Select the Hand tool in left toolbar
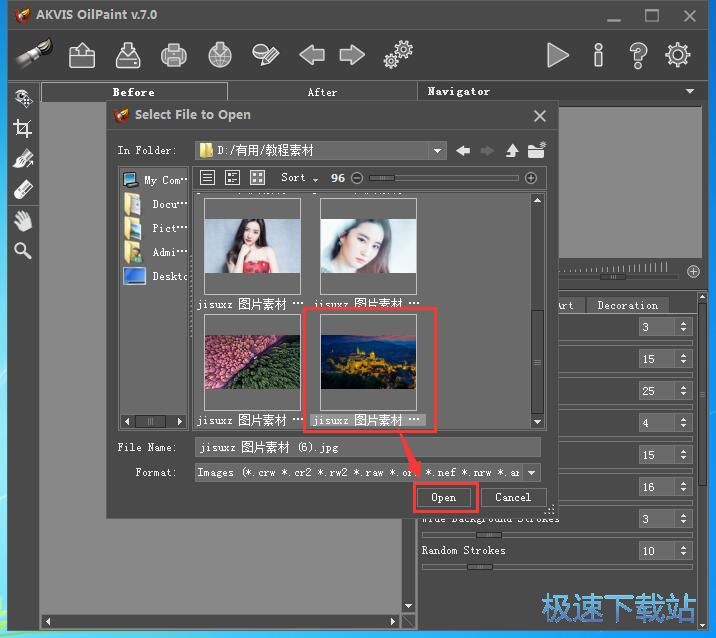The image size is (716, 638). coord(22,220)
